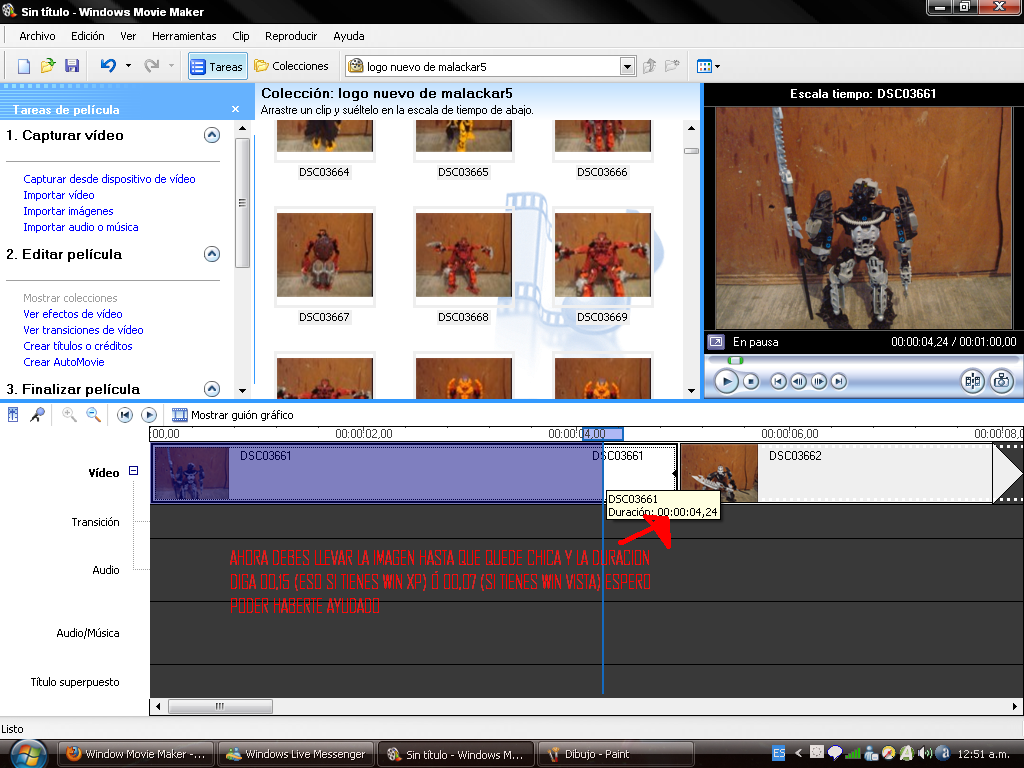Open the split clip camera icon in the preview panel
1024x768 pixels.
(970, 381)
